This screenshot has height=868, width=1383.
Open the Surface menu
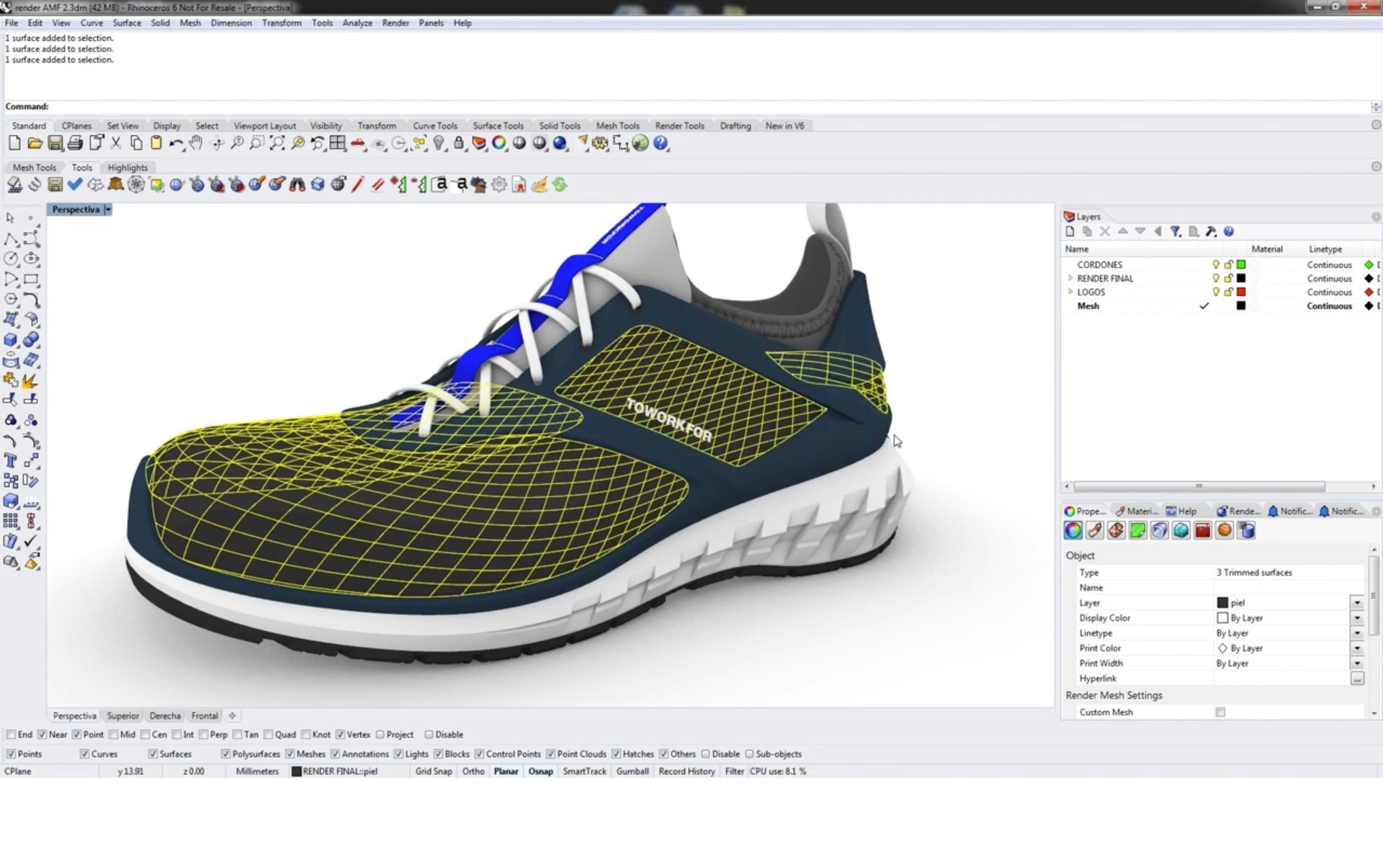pos(127,23)
